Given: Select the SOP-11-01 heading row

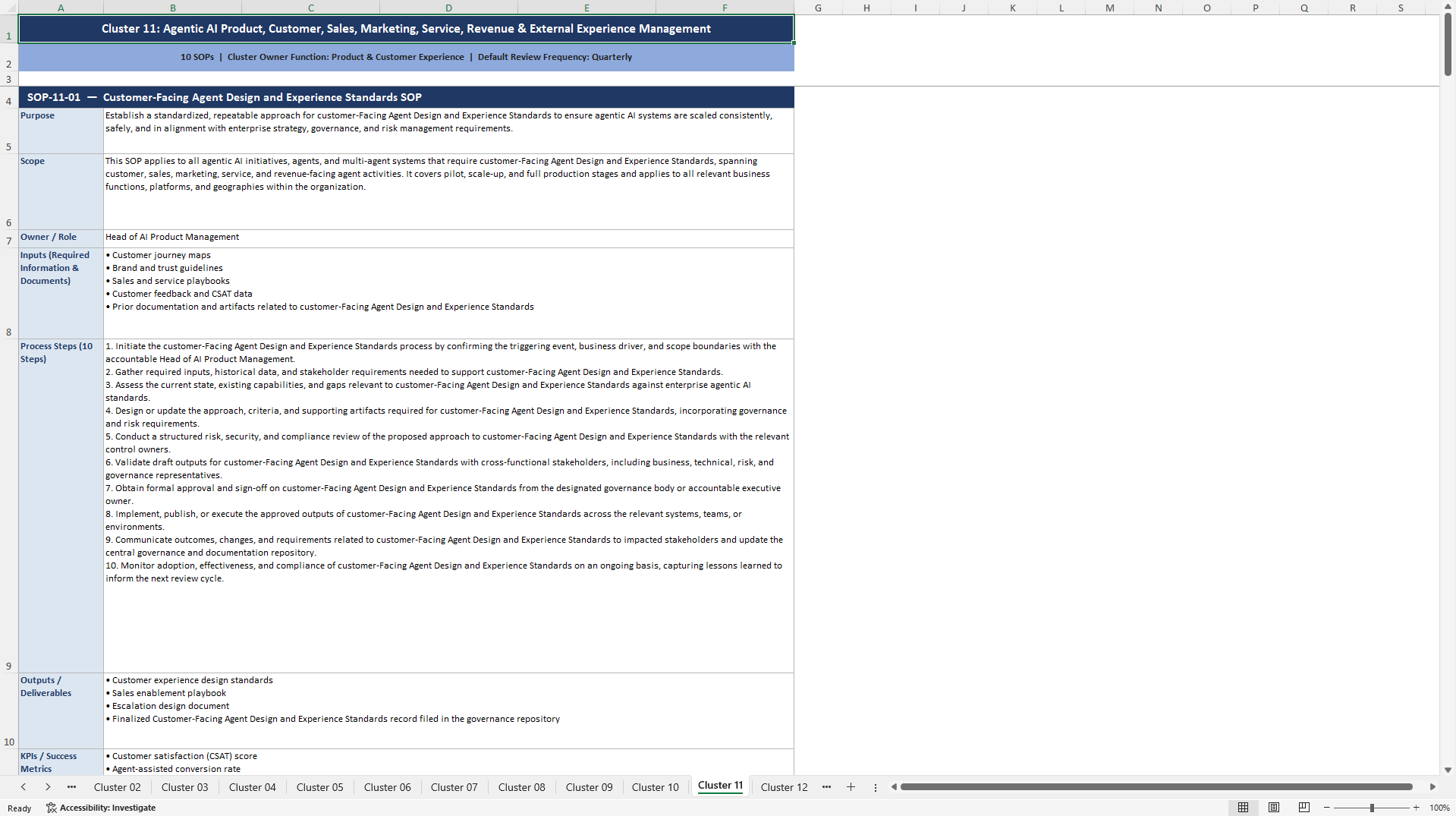Looking at the screenshot, I should pos(406,97).
